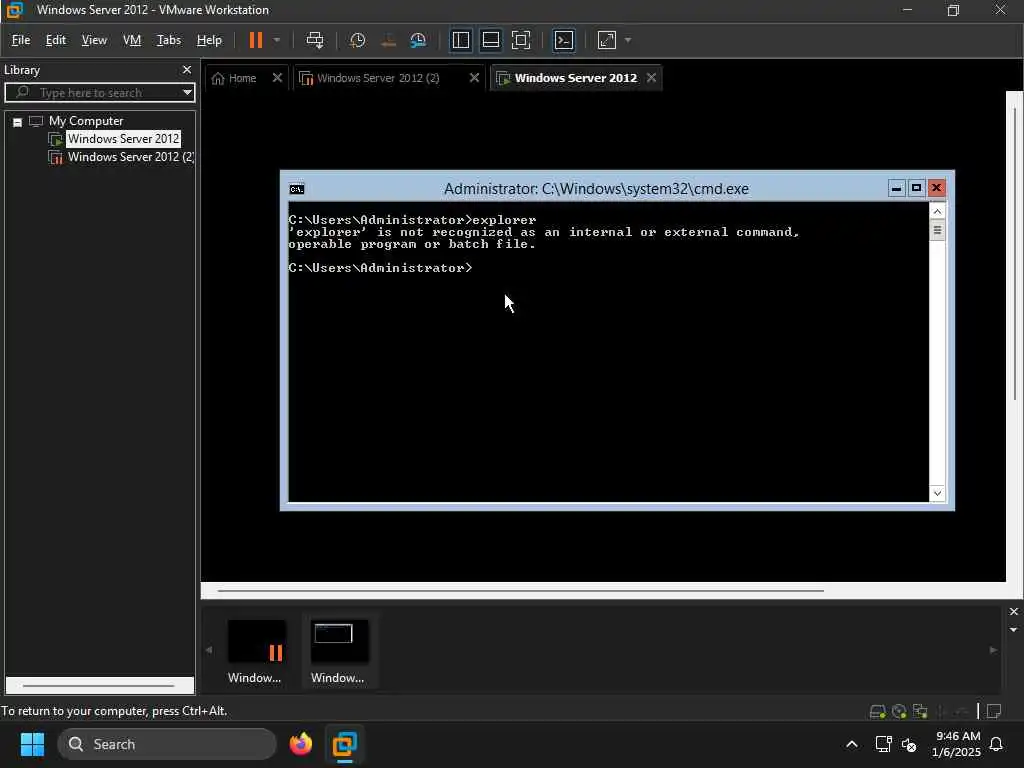Click the cmd scrollbar down arrow
This screenshot has width=1024, height=768.
[x=937, y=493]
